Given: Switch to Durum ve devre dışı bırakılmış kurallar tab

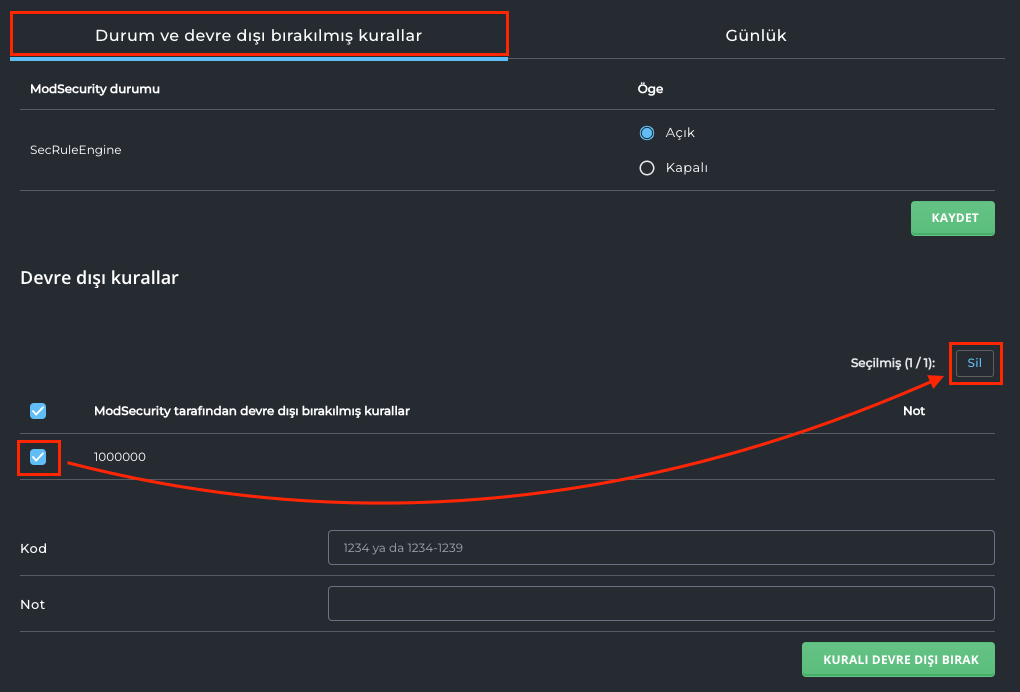Looking at the screenshot, I should pyautogui.click(x=258, y=35).
